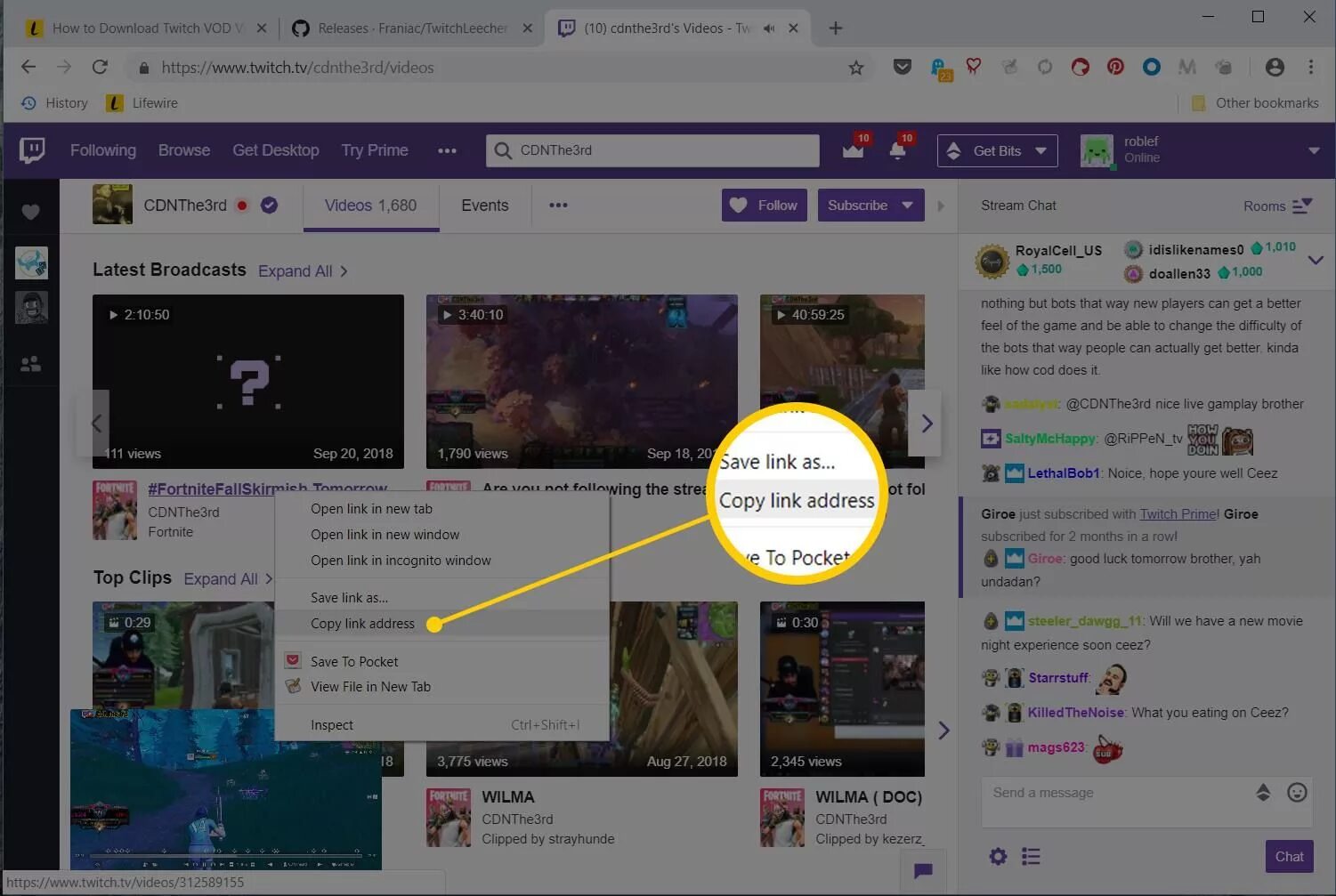Collapse the stream chat panel arrow
Viewport: 1336px width, 896px height.
click(x=941, y=206)
